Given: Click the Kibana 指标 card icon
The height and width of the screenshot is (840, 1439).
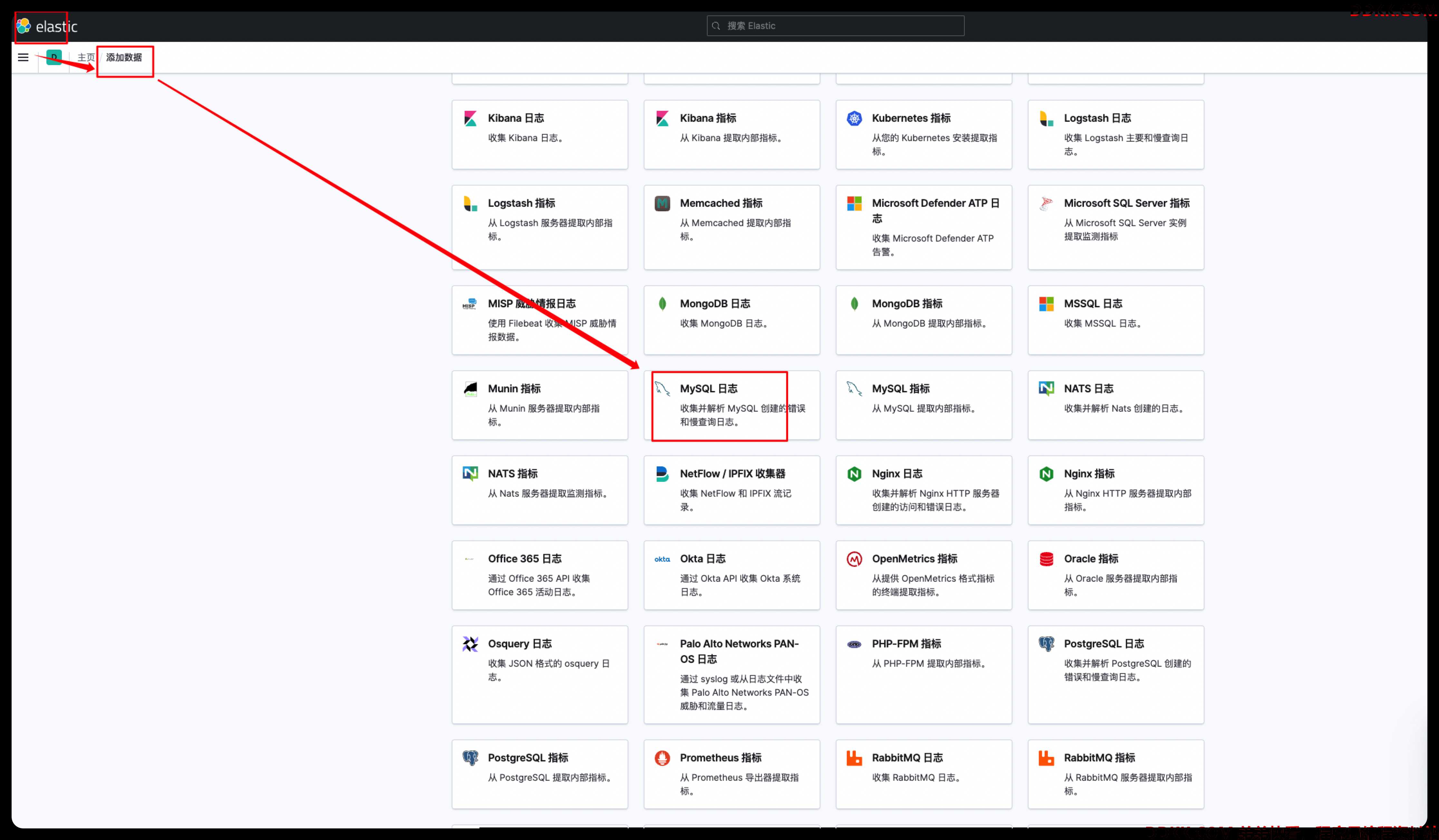Looking at the screenshot, I should pyautogui.click(x=662, y=118).
